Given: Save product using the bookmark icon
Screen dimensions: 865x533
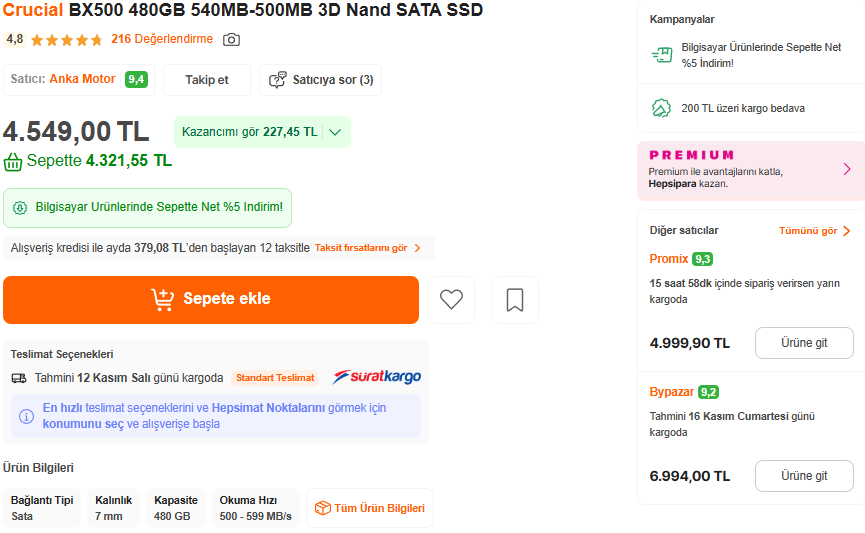Looking at the screenshot, I should (515, 299).
